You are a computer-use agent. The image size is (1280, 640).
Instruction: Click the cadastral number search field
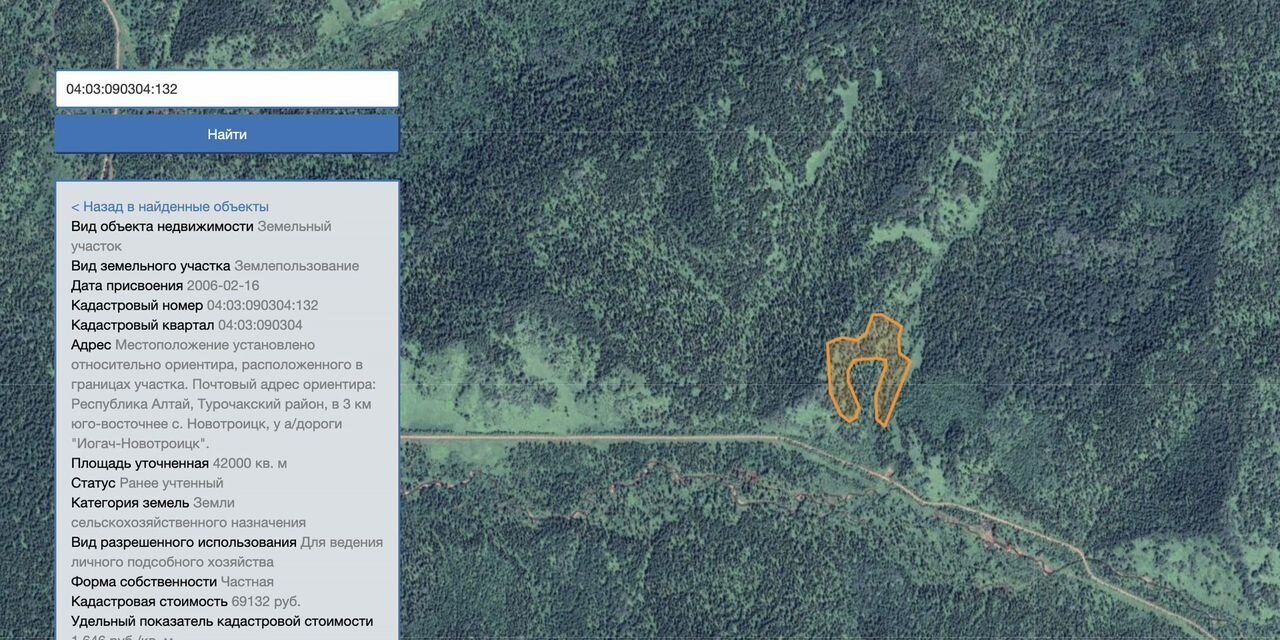coord(226,89)
